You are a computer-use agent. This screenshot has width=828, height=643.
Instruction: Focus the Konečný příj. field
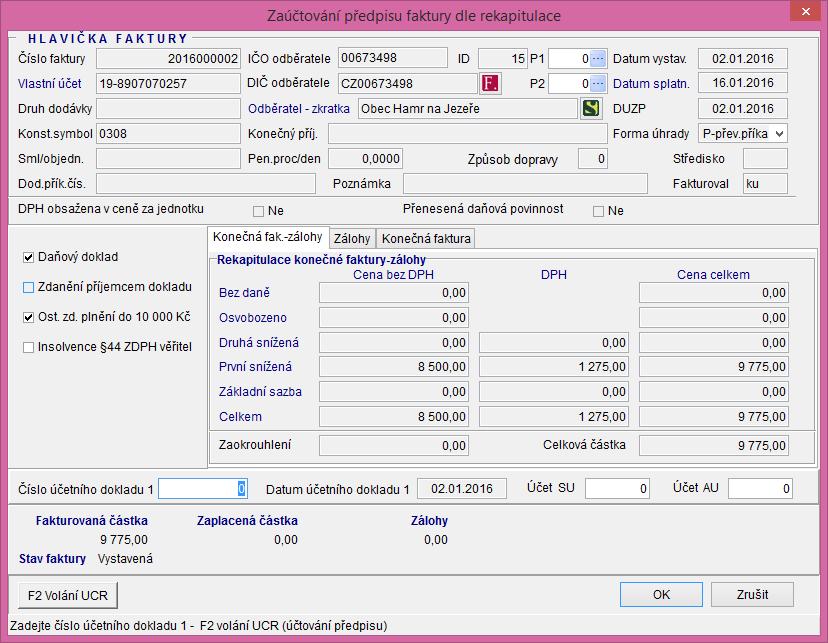coord(467,134)
